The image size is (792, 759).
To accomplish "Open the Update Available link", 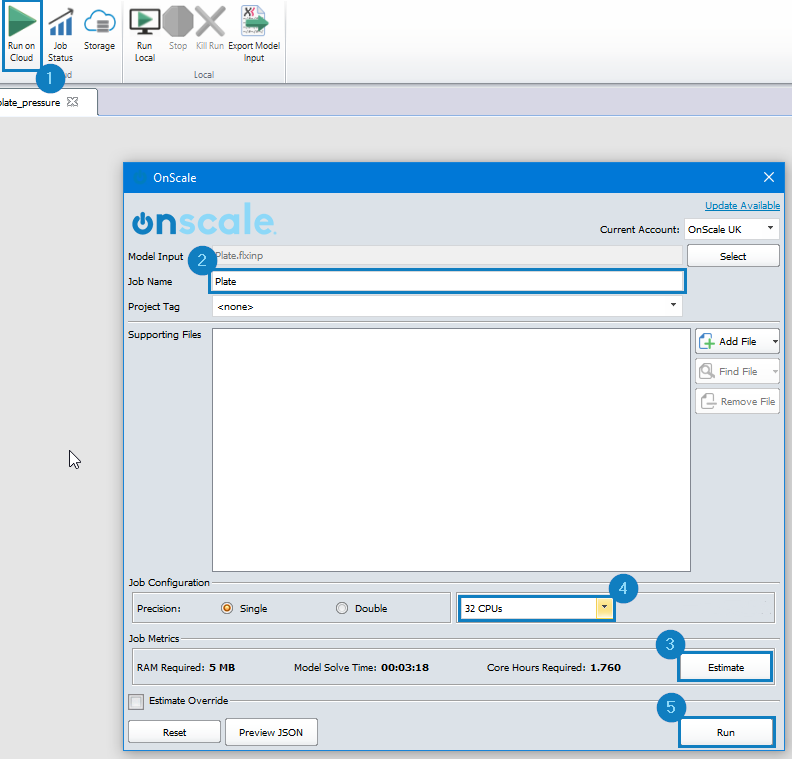I will pyautogui.click(x=742, y=206).
